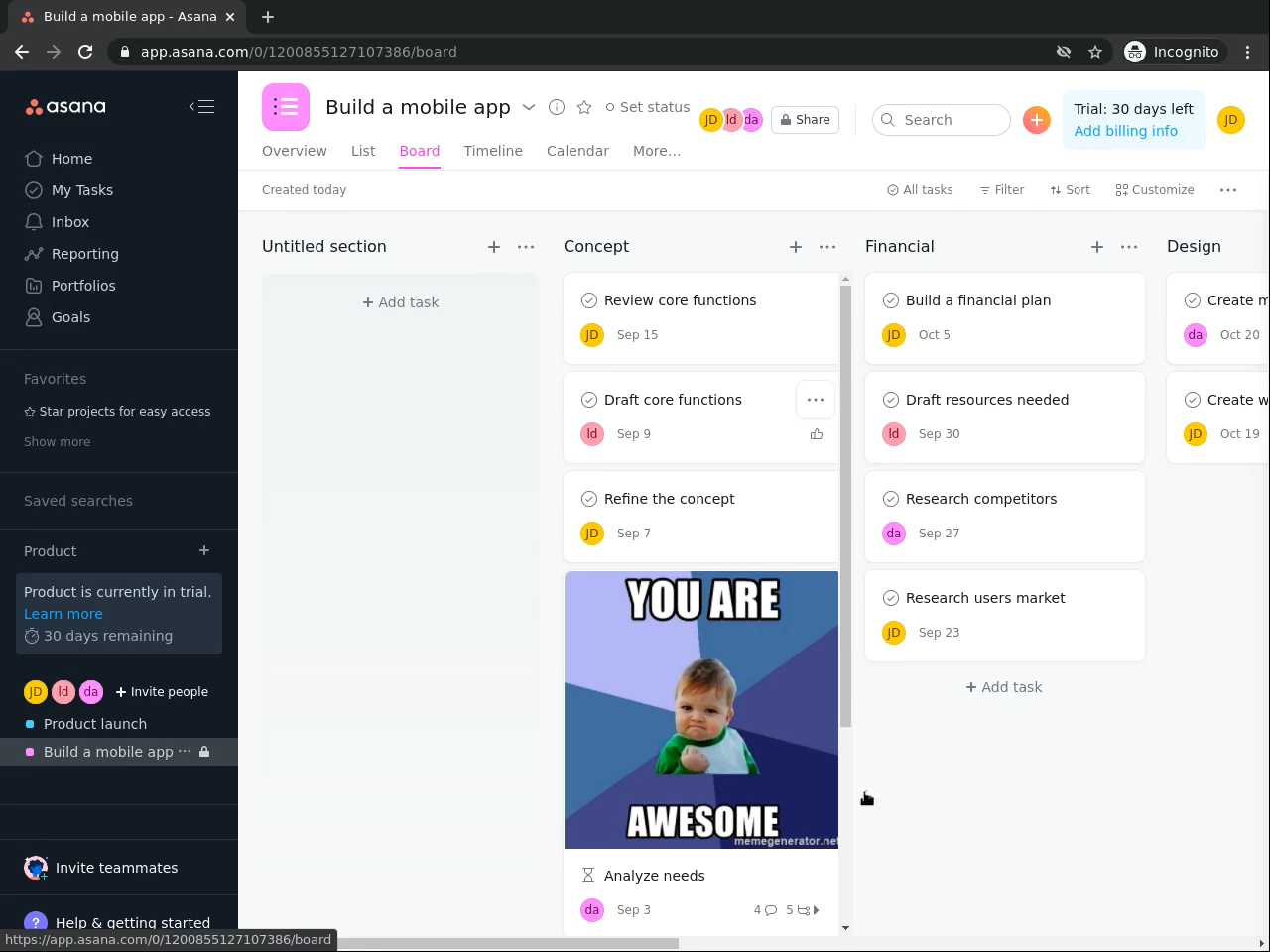Open comments on Analyze needs card
This screenshot has height=952, width=1270.
click(x=765, y=910)
